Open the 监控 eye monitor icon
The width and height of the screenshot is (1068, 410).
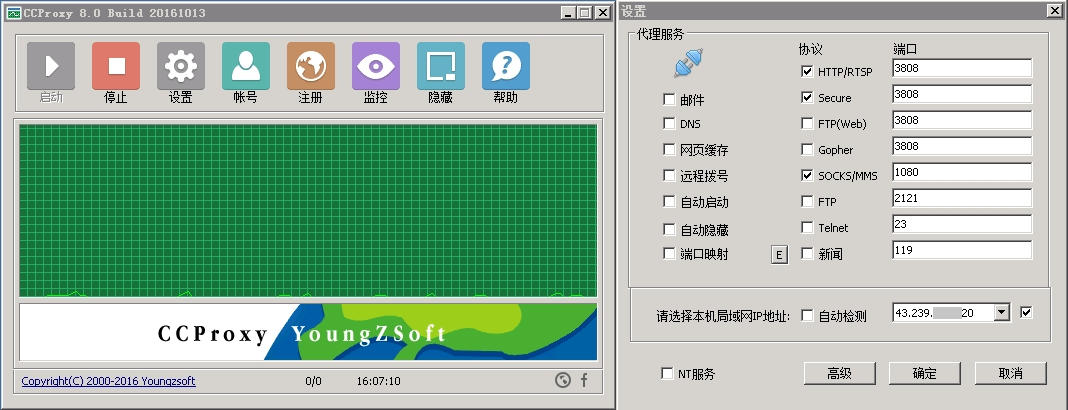point(376,66)
